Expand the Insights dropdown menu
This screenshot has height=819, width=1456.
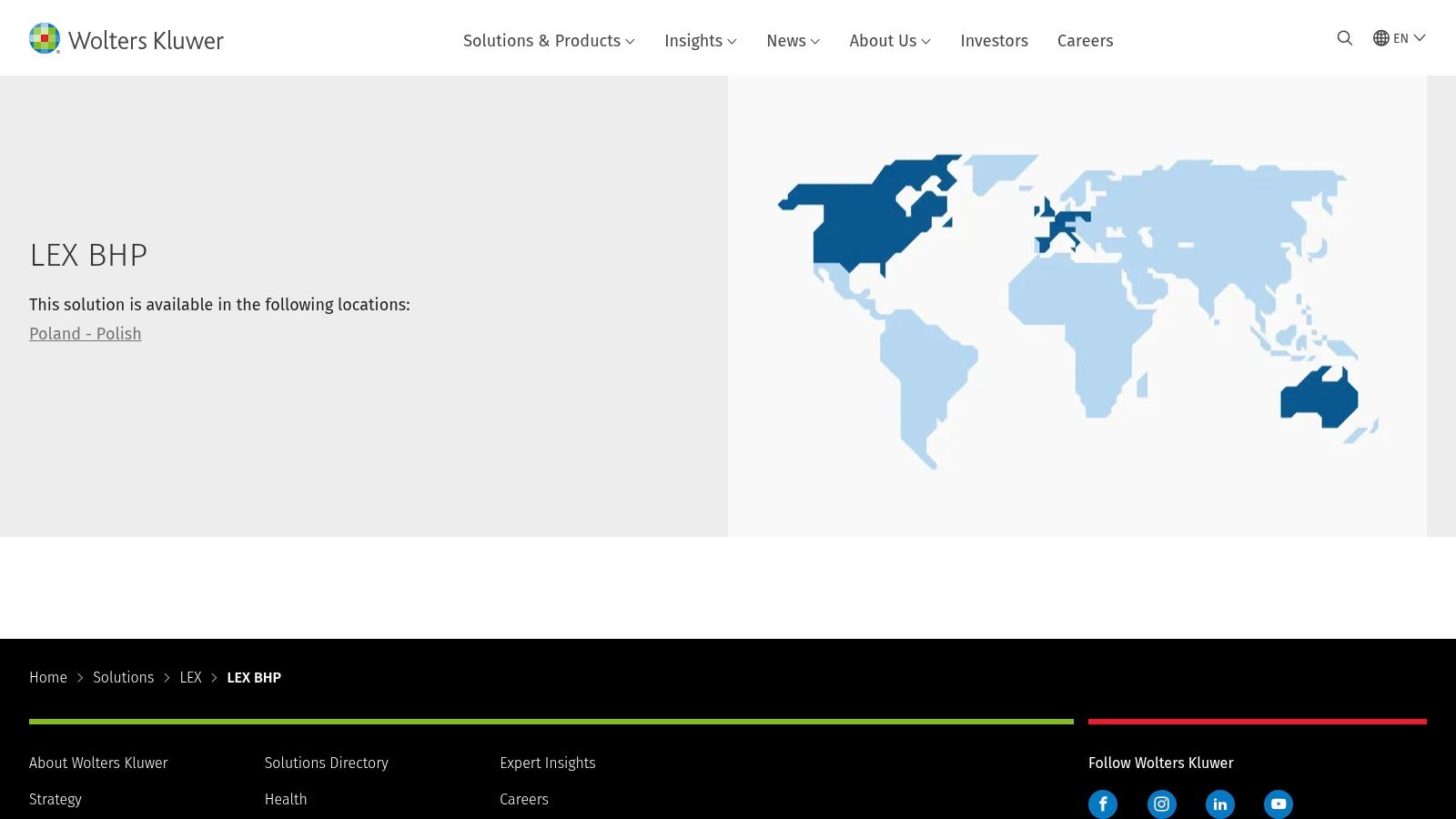tap(701, 41)
